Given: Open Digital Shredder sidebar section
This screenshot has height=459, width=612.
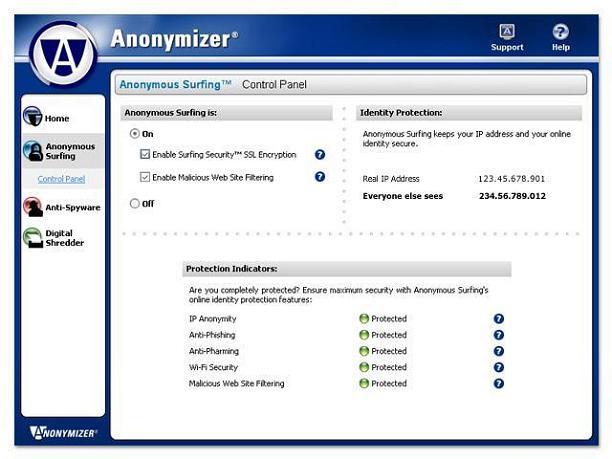Looking at the screenshot, I should [65, 238].
